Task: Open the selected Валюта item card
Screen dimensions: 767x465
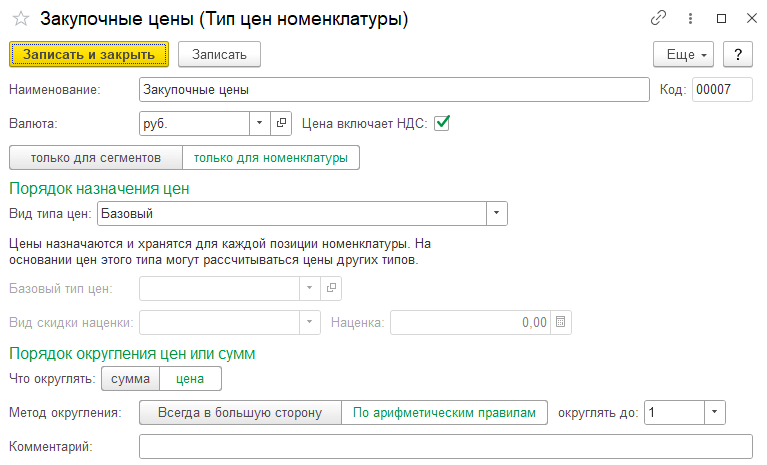Action: click(281, 123)
